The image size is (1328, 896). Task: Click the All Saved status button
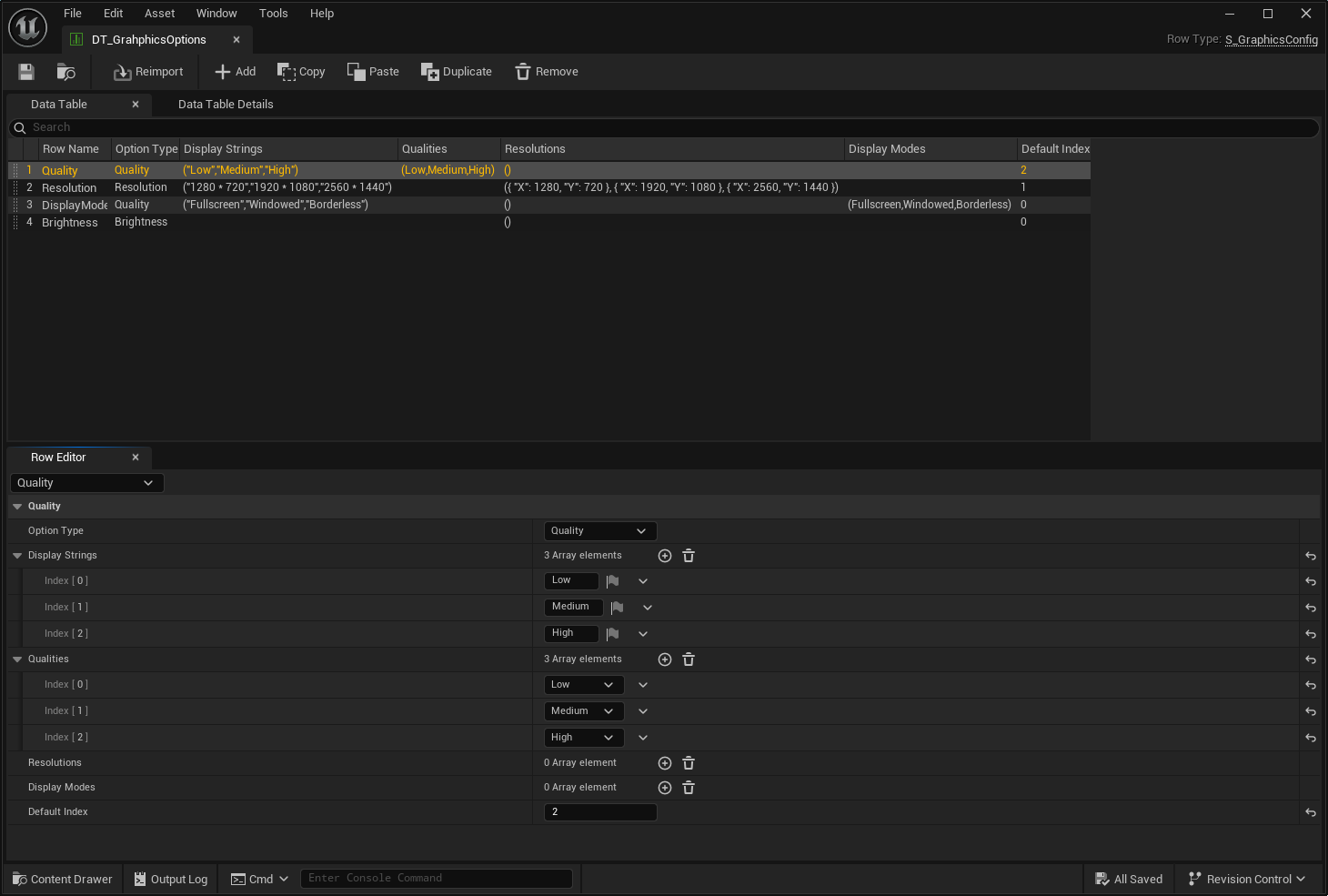click(x=1129, y=880)
